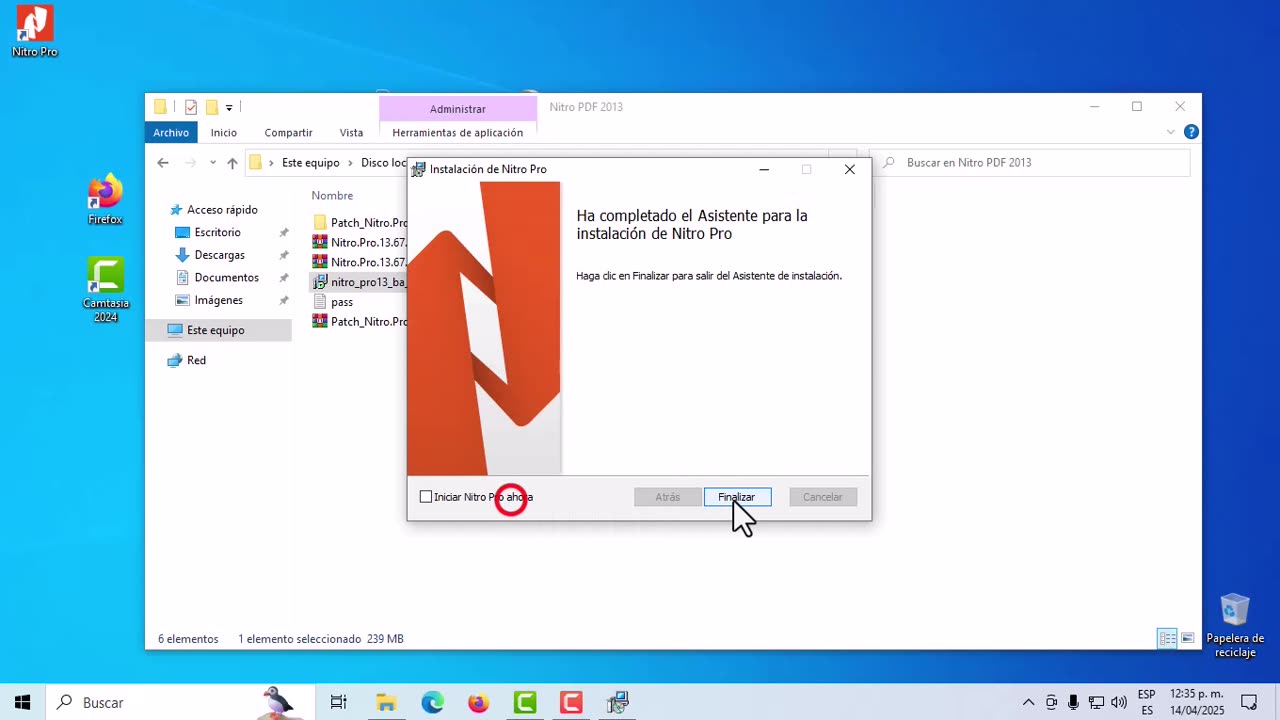
Task: Click the Atrás button
Action: tap(667, 497)
